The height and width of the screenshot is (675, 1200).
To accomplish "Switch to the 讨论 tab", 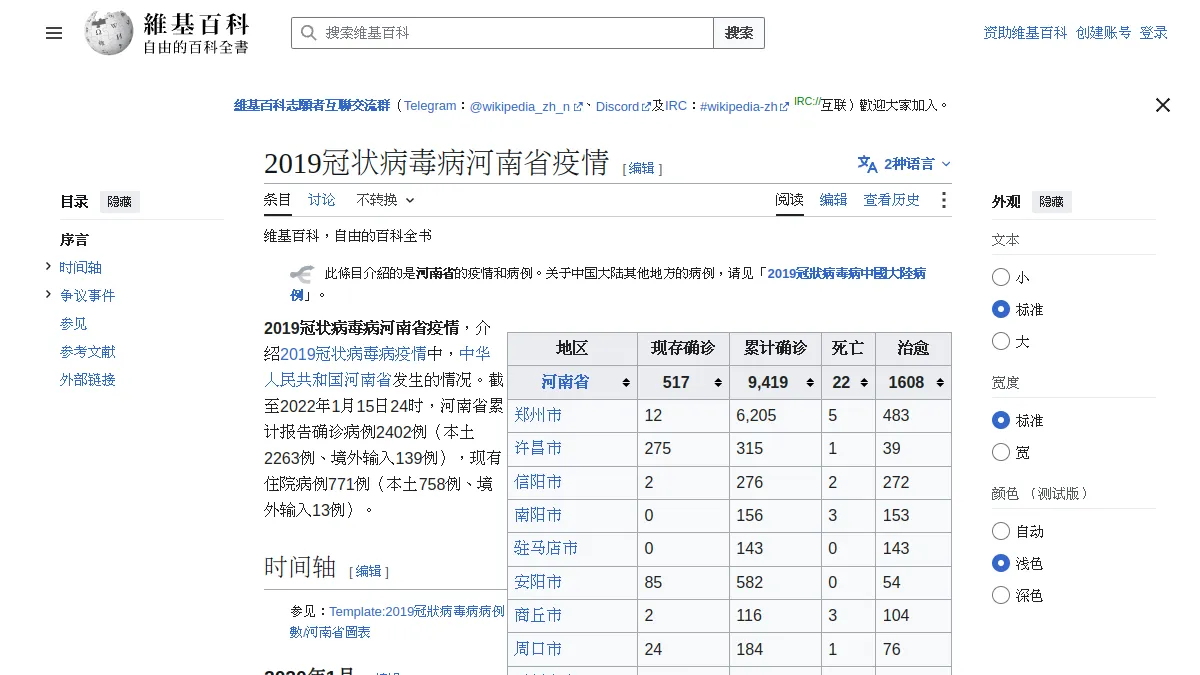I will pos(322,200).
